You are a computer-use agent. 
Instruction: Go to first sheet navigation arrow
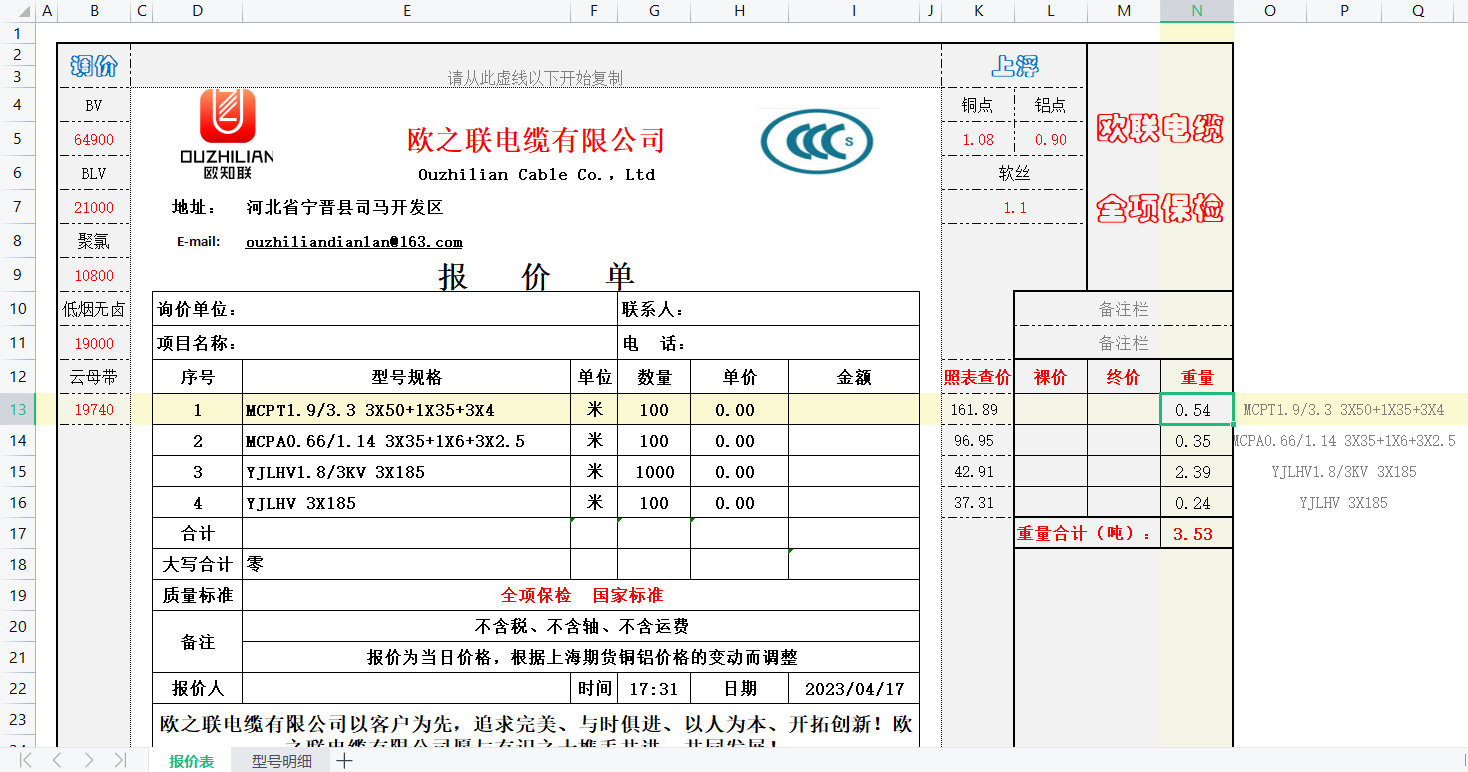coord(26,761)
